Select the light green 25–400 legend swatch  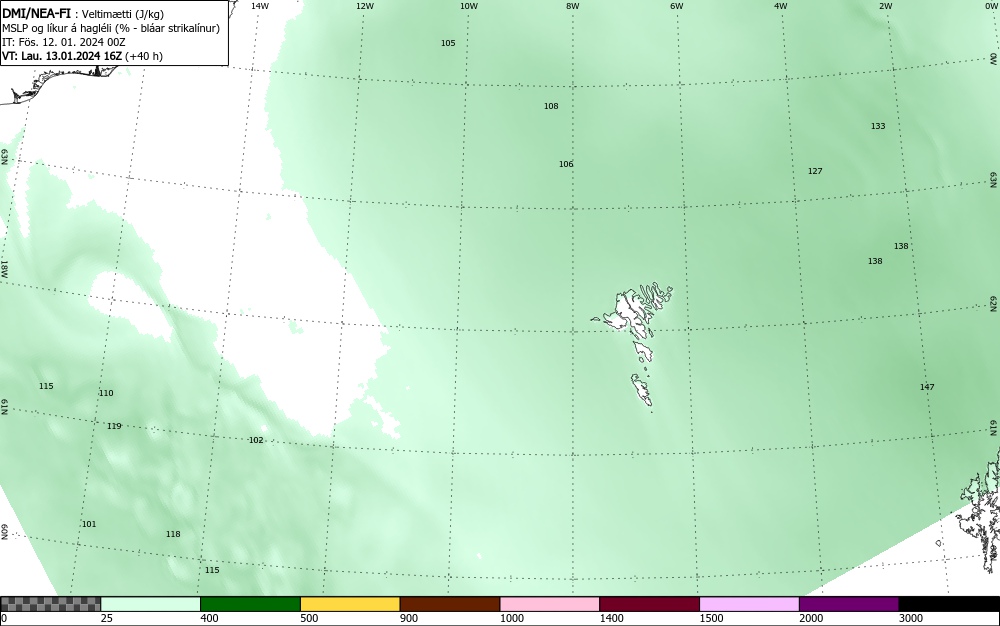tap(151, 604)
